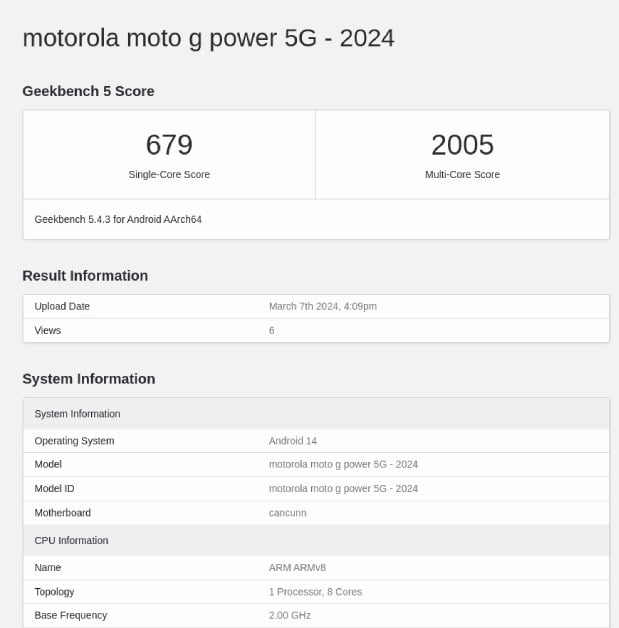This screenshot has width=619, height=628.
Task: Select the Android 14 value
Action: point(293,441)
